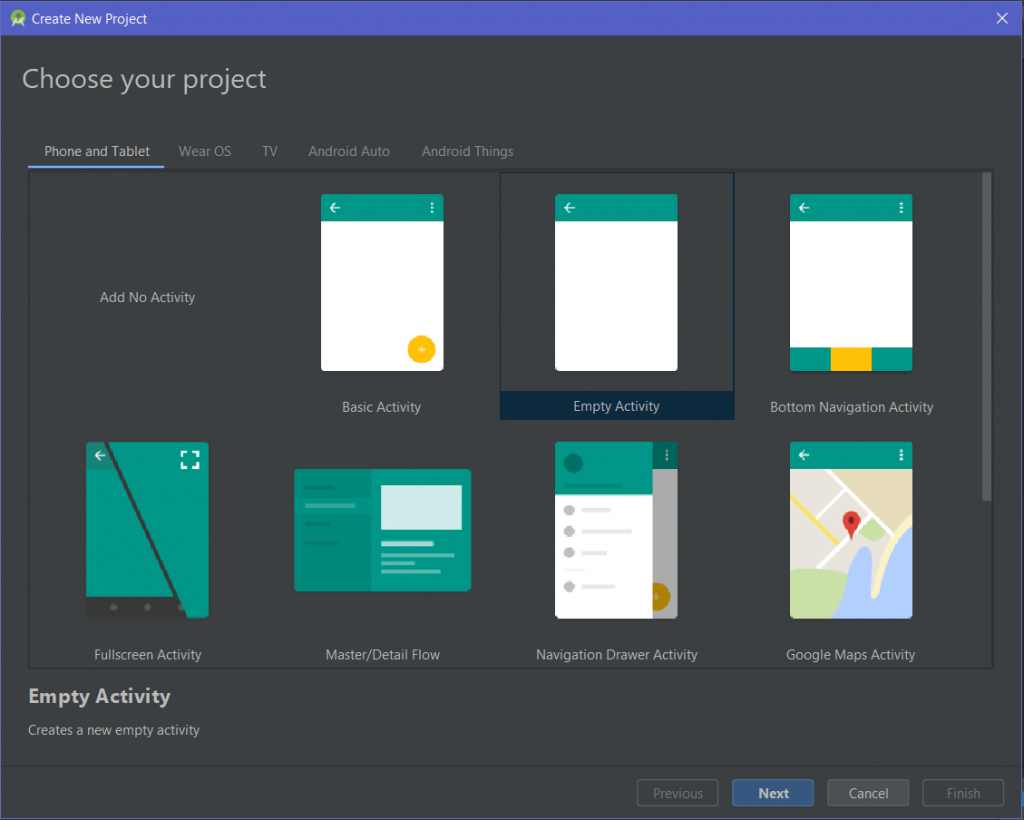This screenshot has width=1024, height=820.
Task: Switch to the Android Auto tab
Action: pyautogui.click(x=348, y=151)
